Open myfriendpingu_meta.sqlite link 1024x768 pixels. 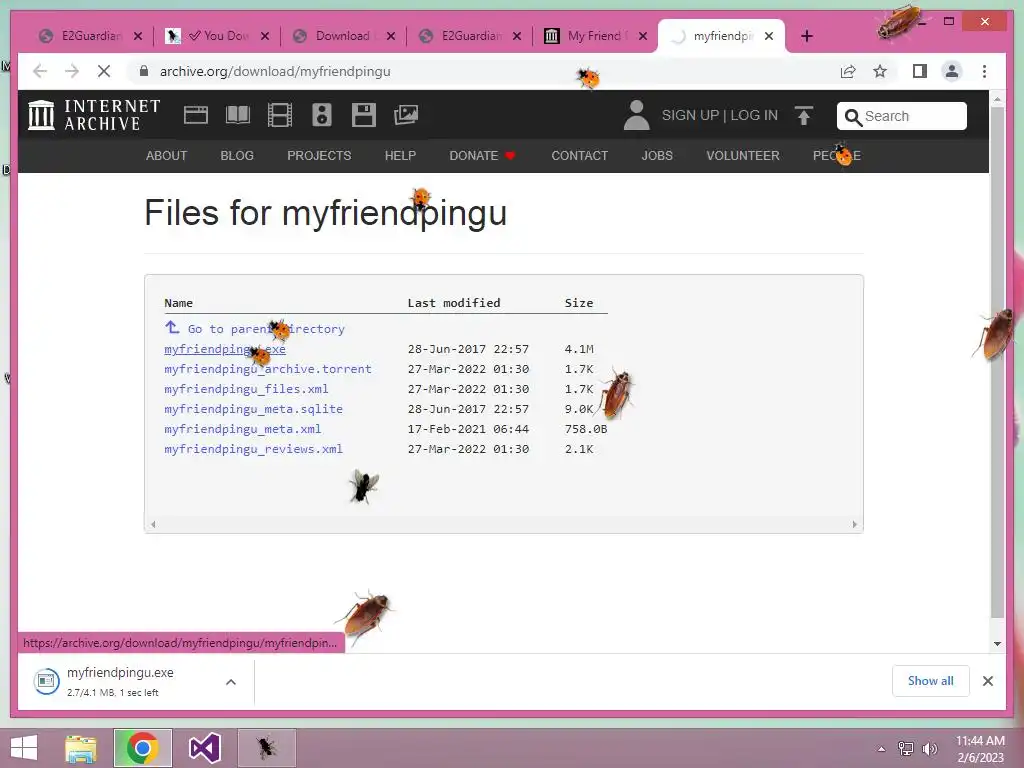[253, 409]
